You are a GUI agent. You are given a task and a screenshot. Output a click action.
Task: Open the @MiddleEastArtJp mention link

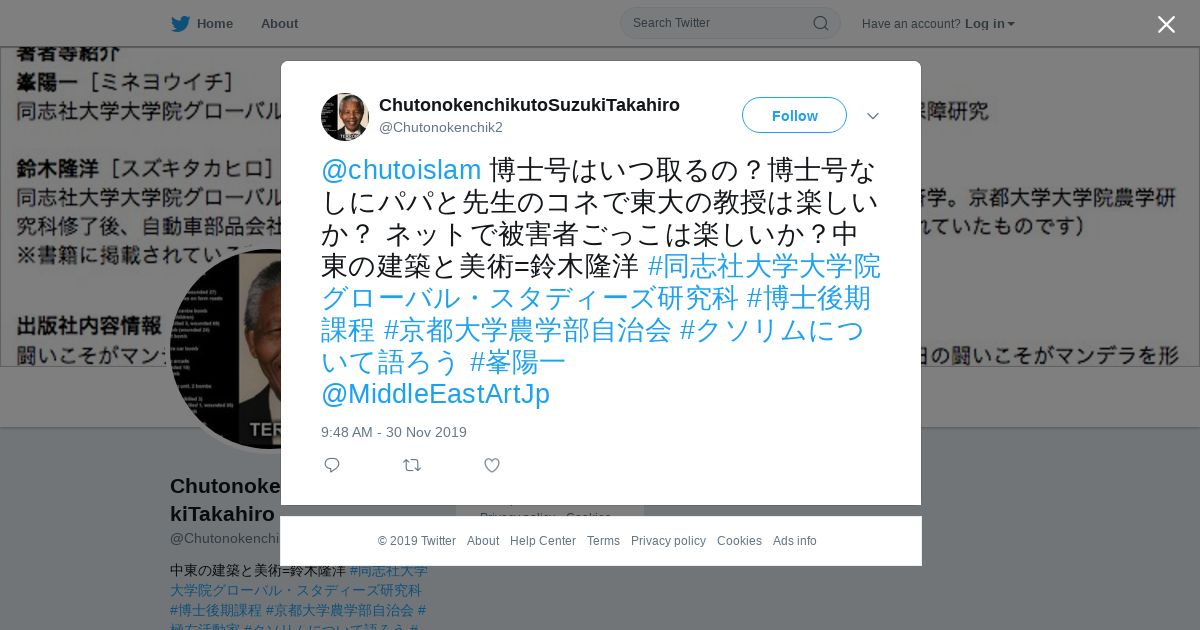pyautogui.click(x=435, y=394)
